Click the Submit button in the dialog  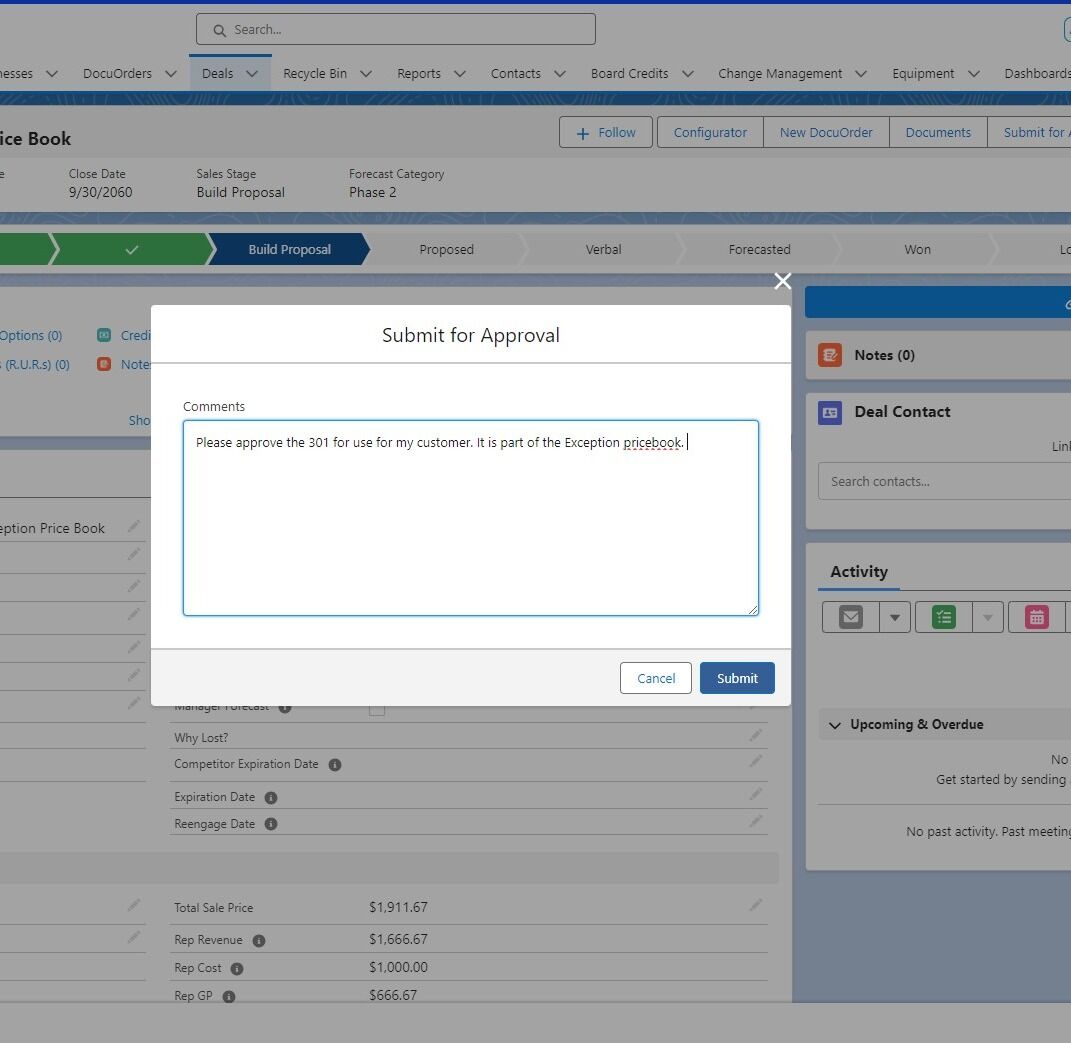[x=737, y=678]
